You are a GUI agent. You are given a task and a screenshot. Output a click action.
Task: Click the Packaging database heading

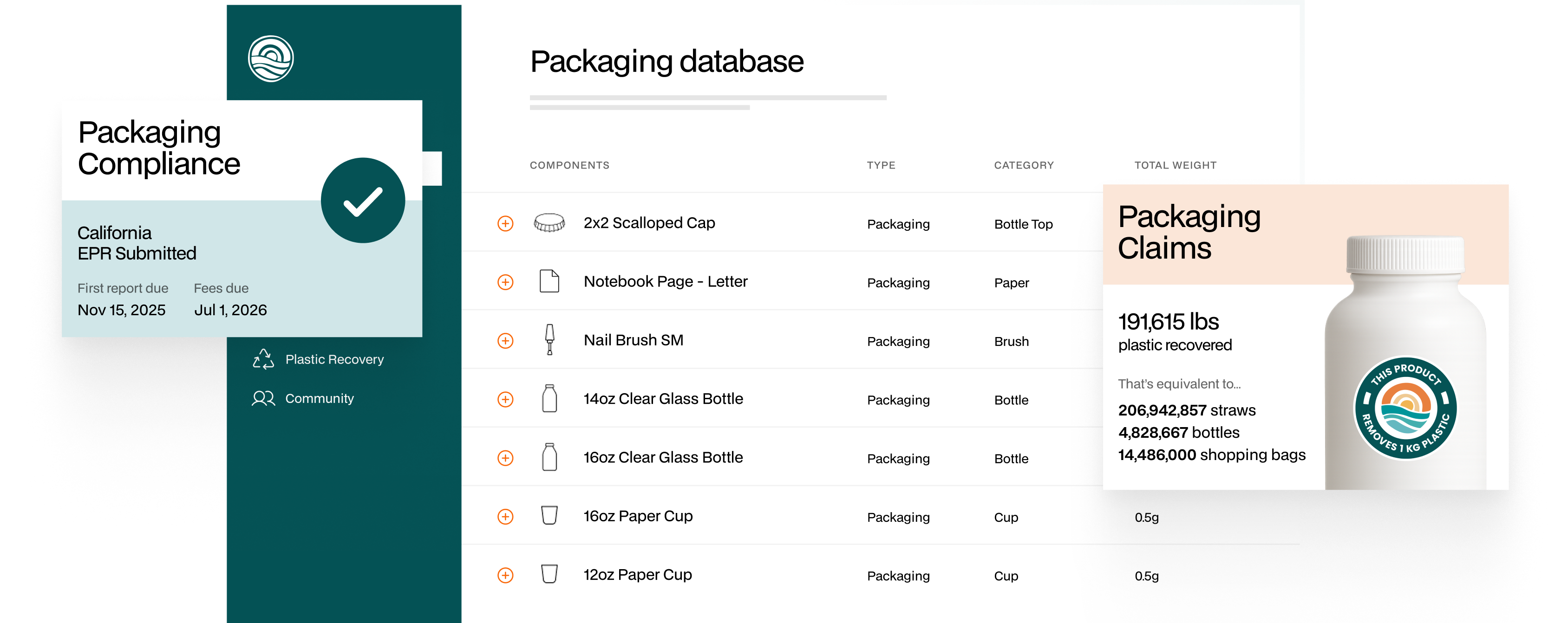pyautogui.click(x=666, y=62)
